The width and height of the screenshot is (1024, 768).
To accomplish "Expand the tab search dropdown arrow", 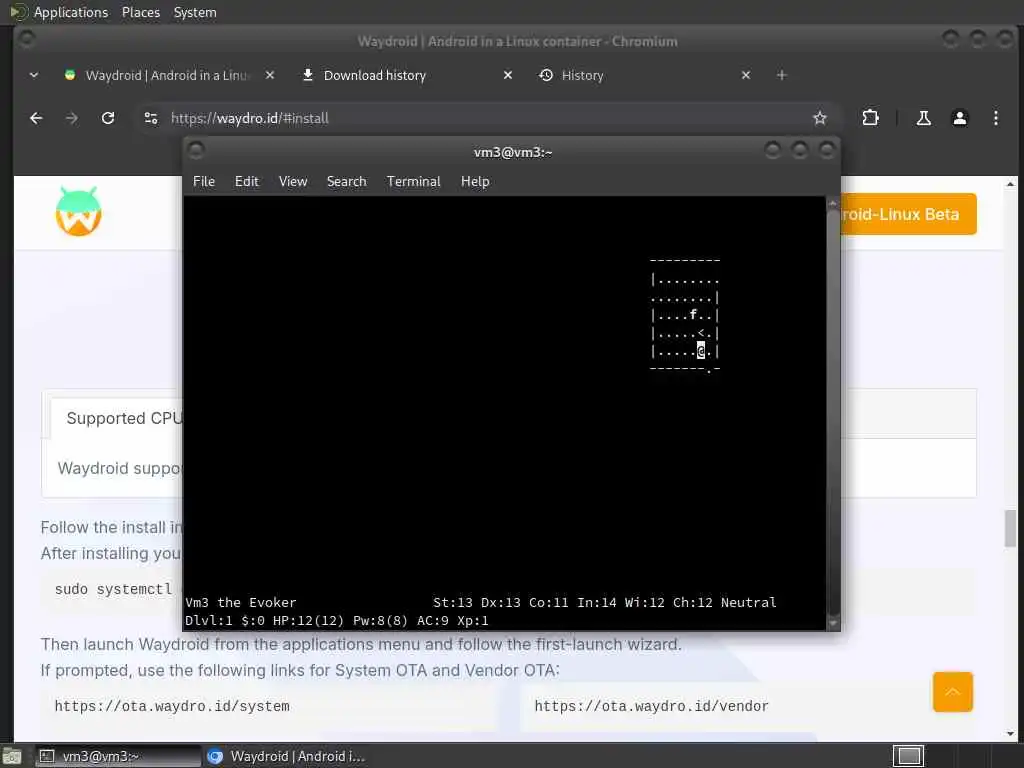I will (x=34, y=75).
